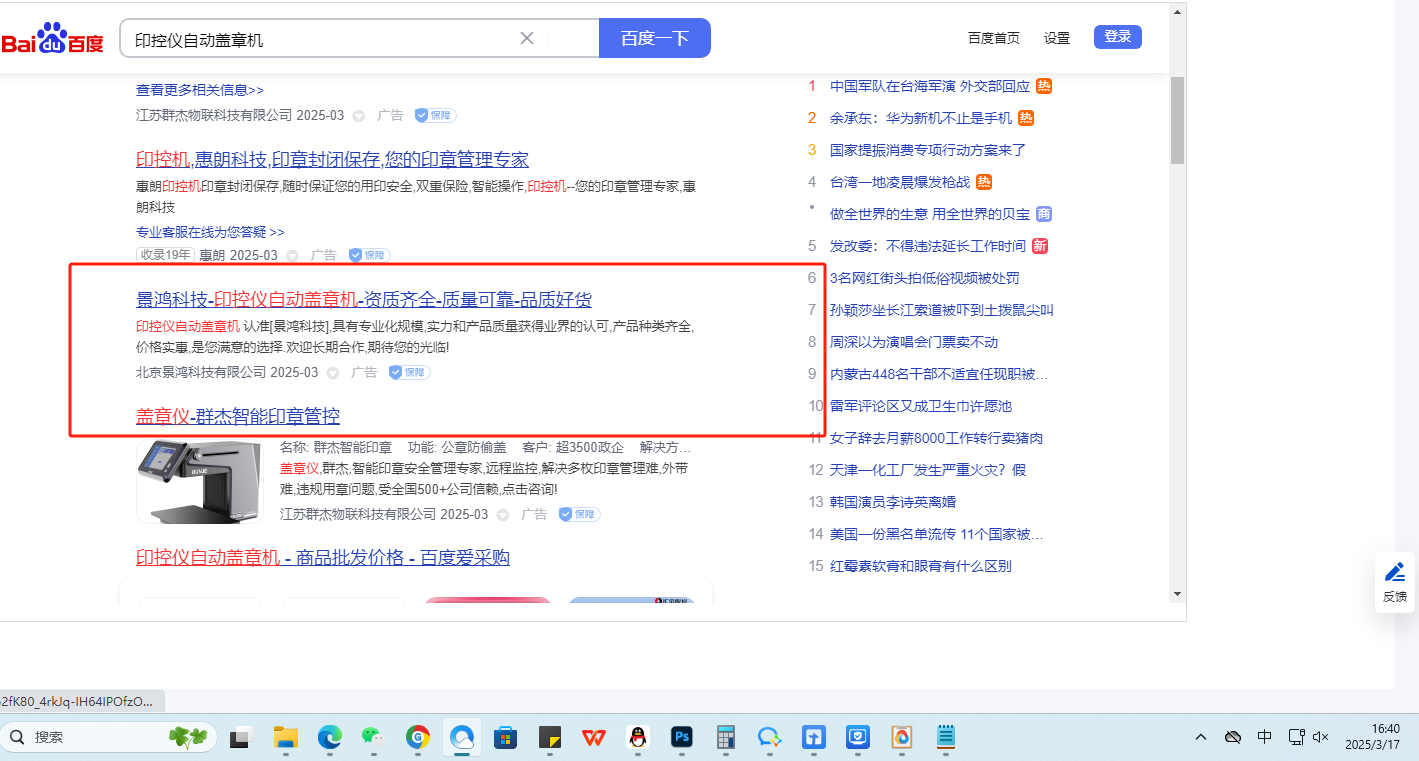1419x761 pixels.
Task: Open WeChat from the taskbar
Action: (373, 737)
